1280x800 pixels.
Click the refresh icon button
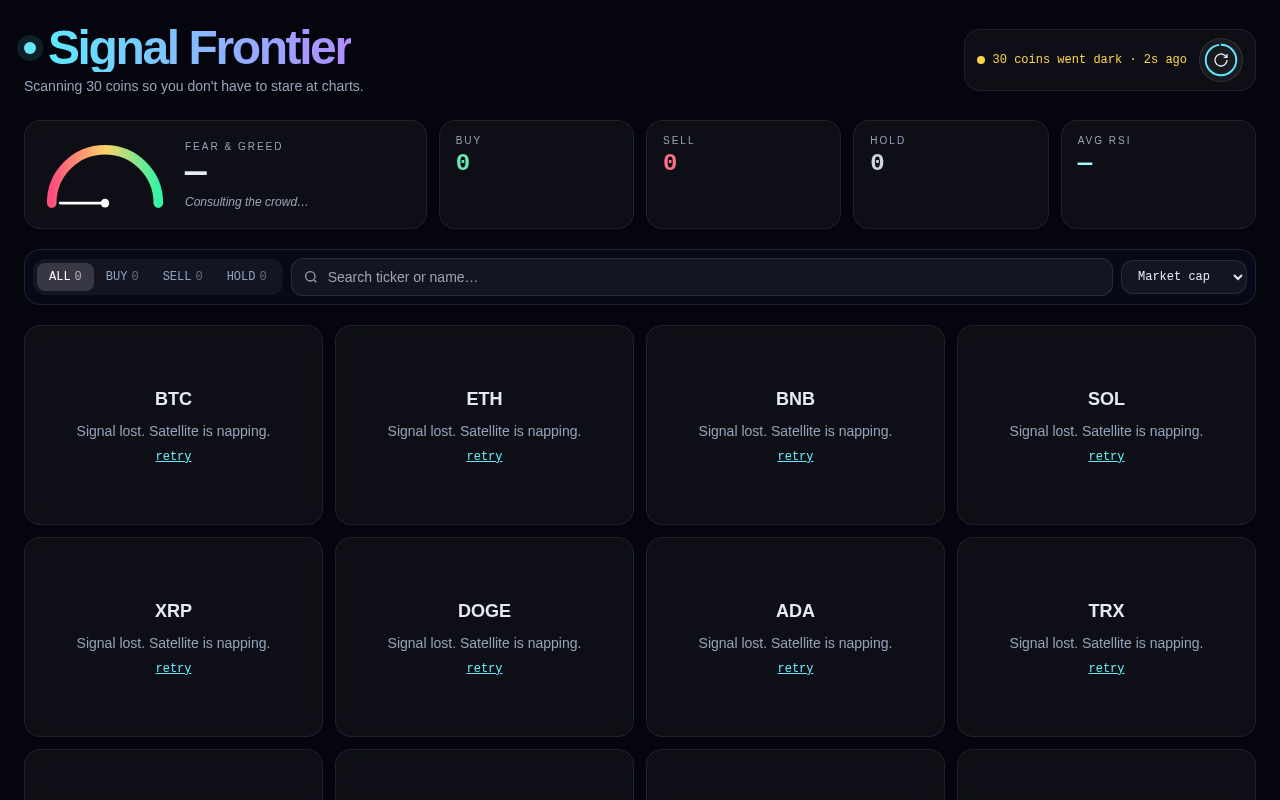coord(1221,60)
